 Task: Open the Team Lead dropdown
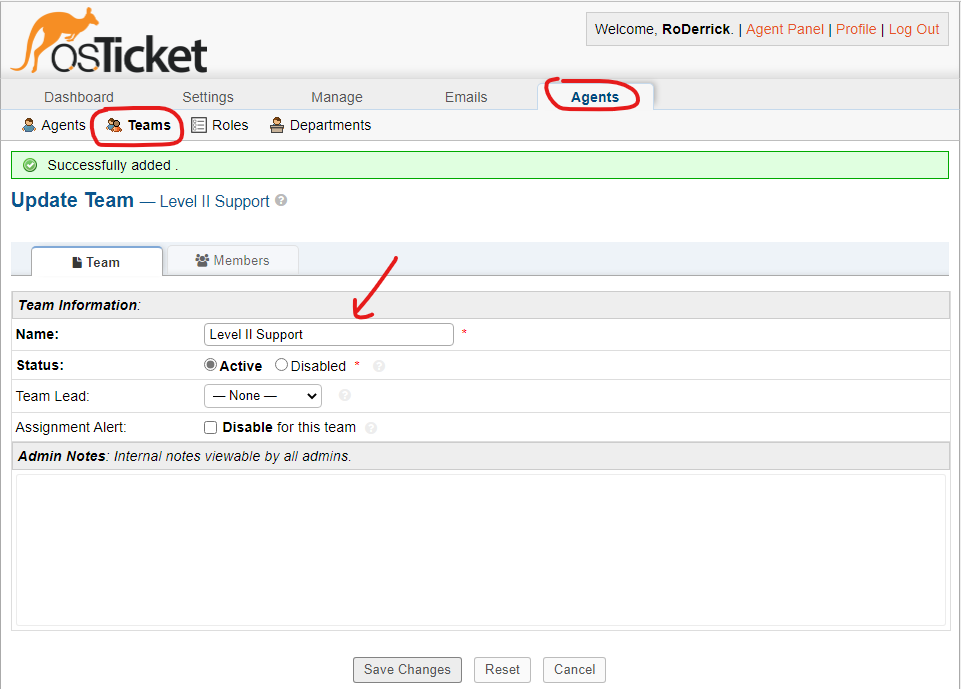click(x=263, y=396)
